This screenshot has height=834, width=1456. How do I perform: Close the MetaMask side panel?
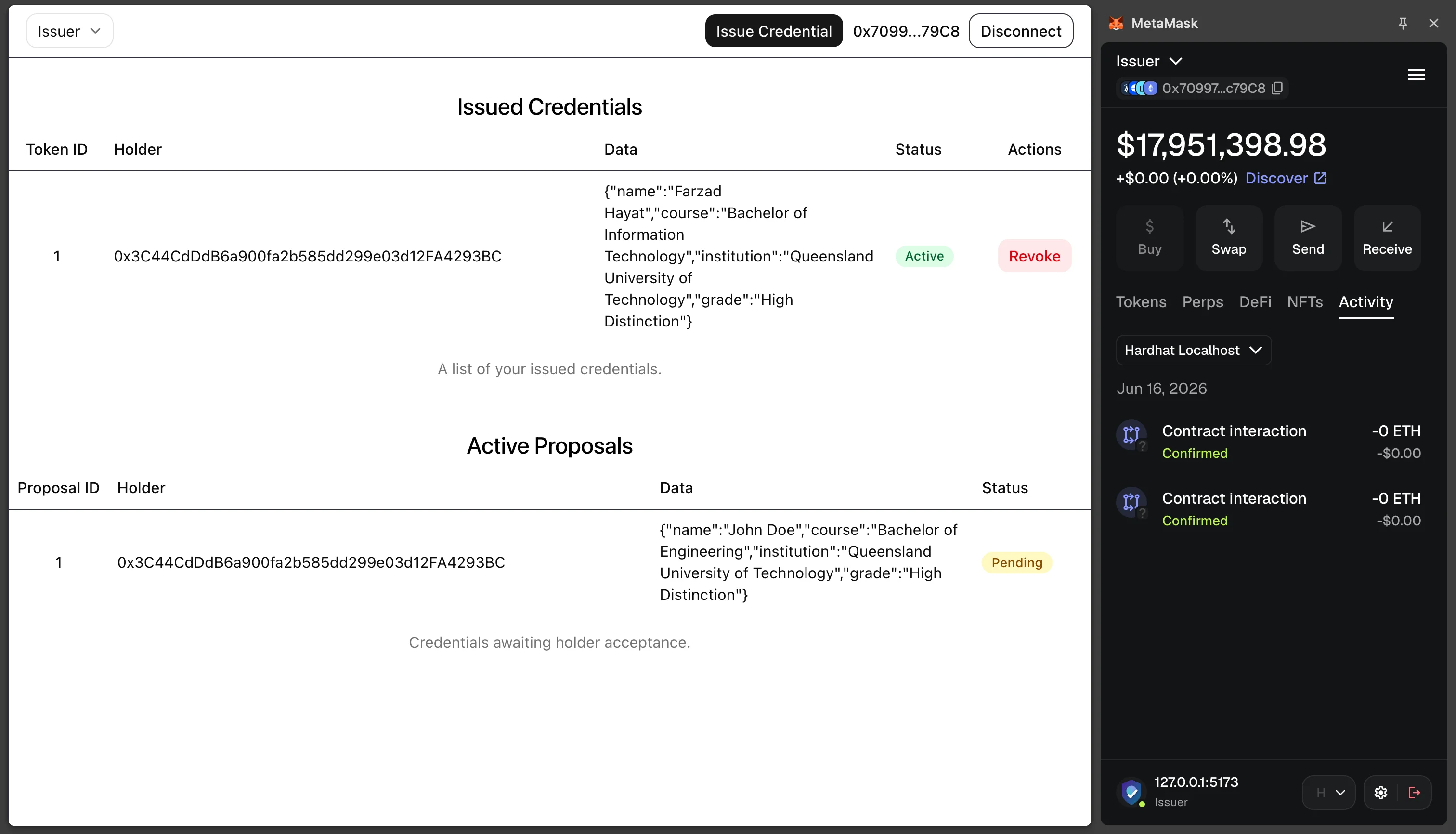[1434, 24]
